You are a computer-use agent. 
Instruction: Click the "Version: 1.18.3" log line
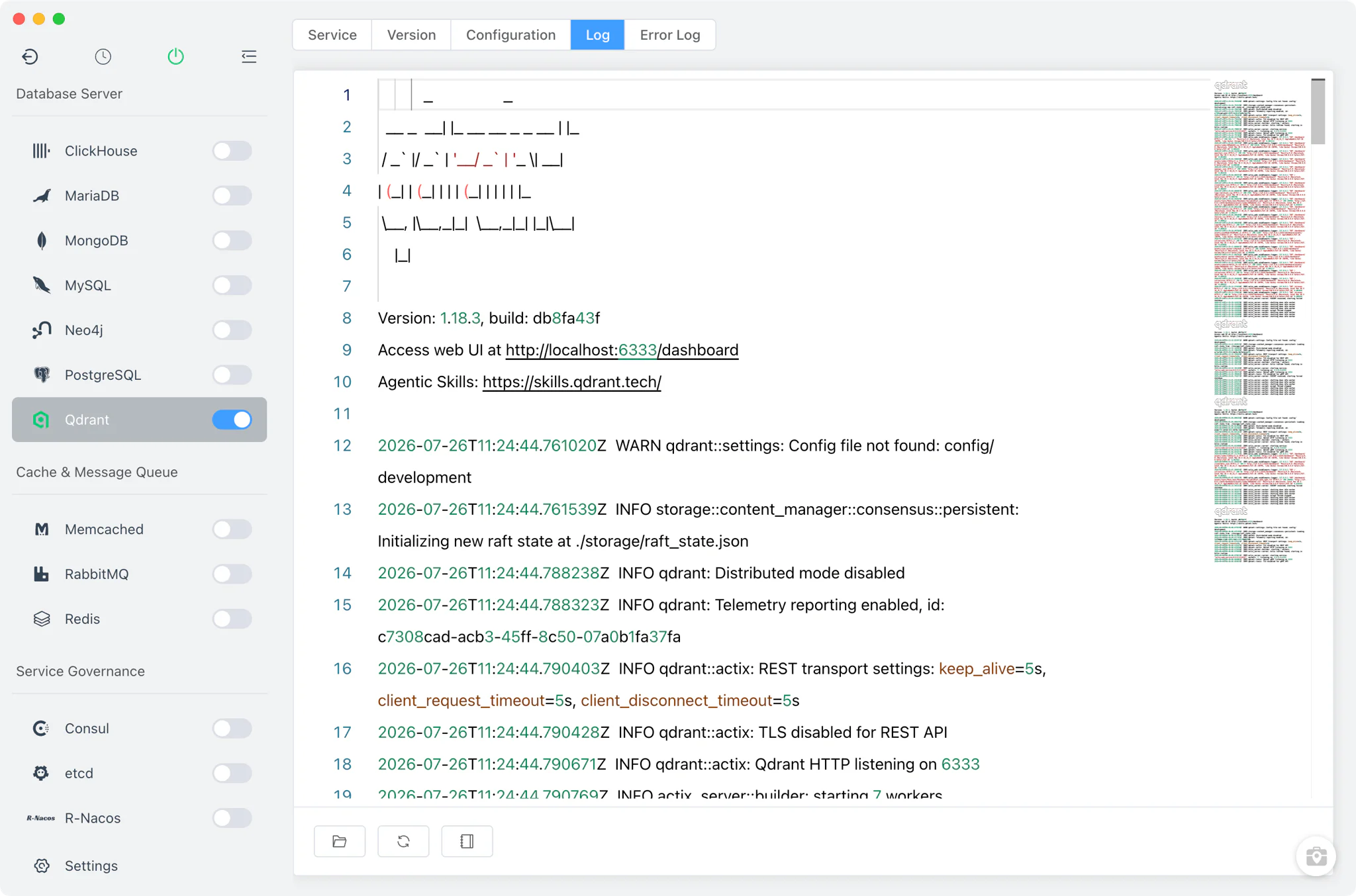click(x=489, y=318)
